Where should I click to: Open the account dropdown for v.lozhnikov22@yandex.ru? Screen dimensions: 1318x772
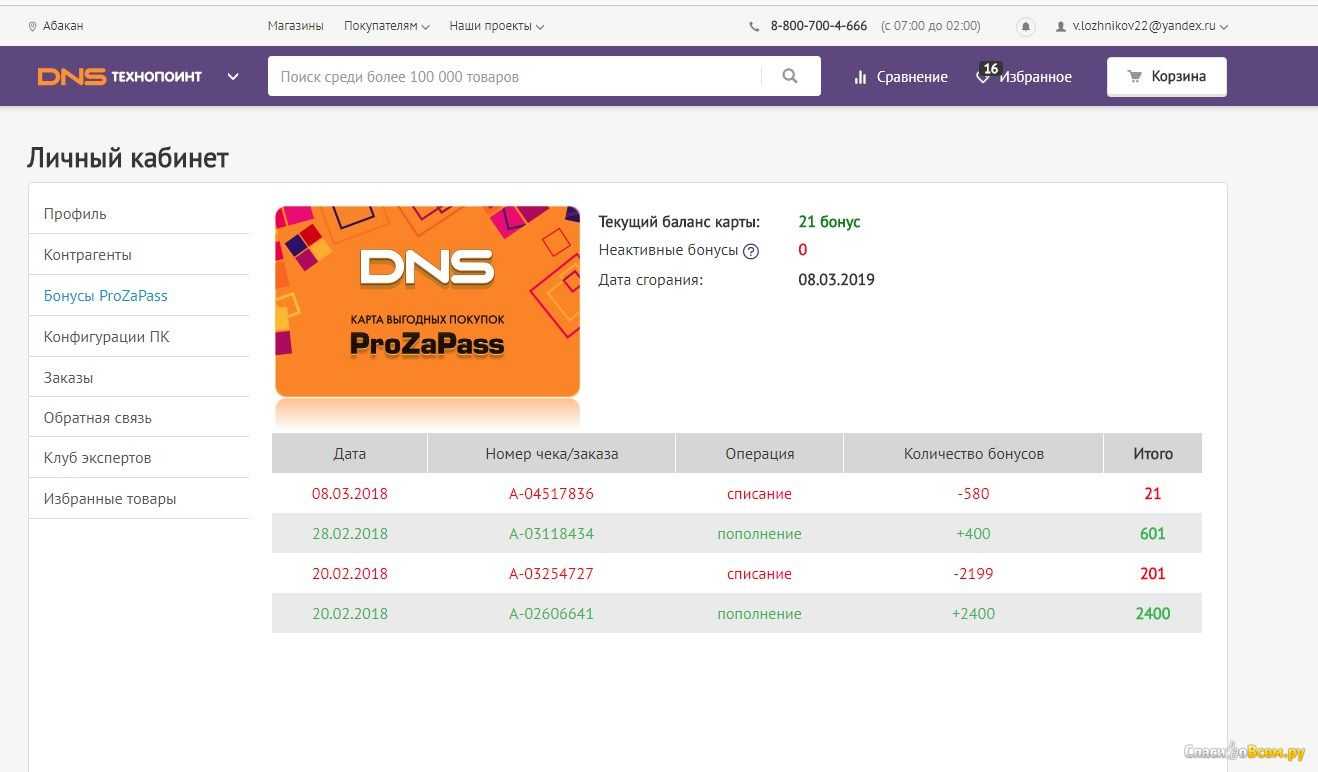[1150, 27]
